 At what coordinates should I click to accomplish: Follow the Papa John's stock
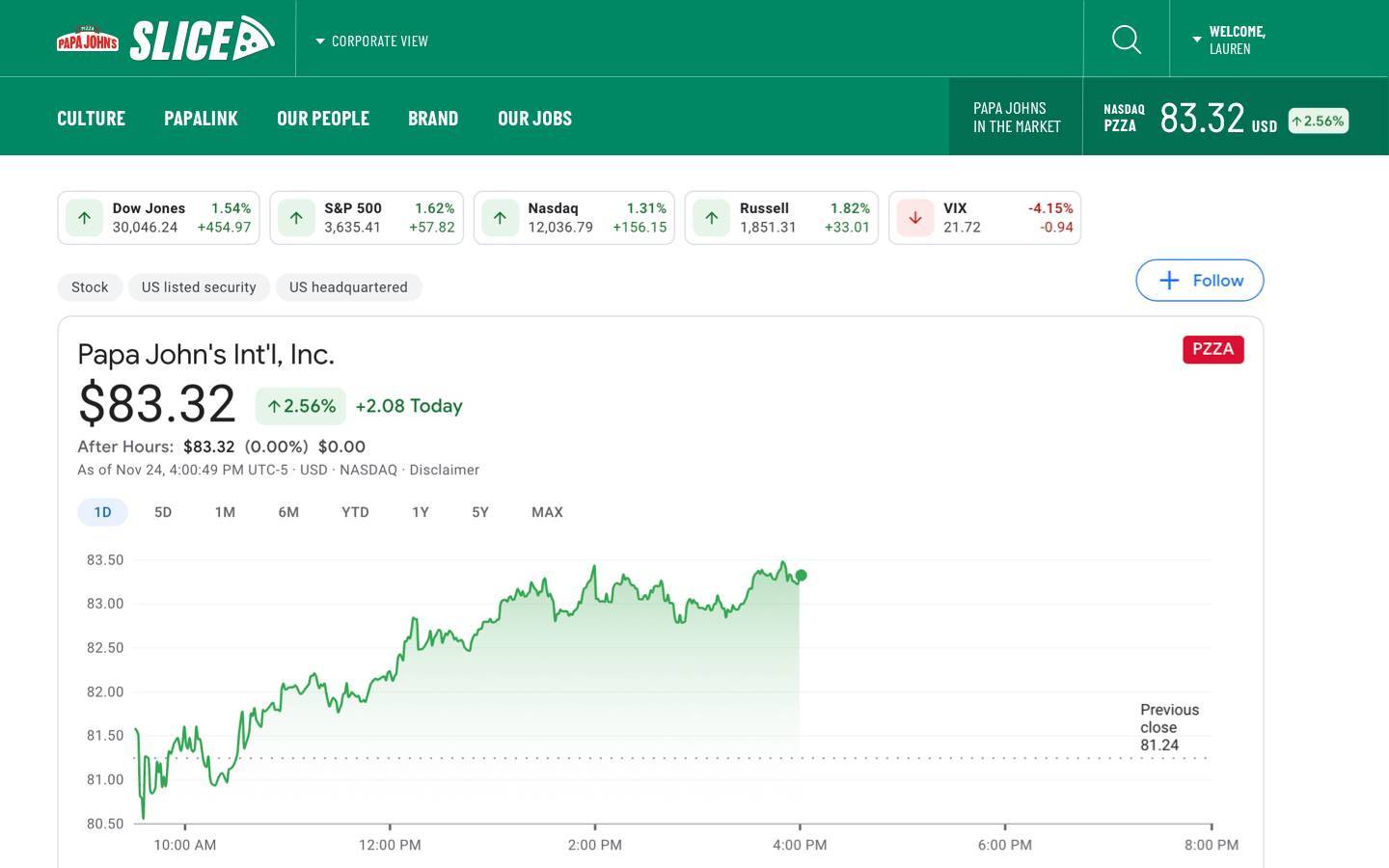pos(1199,281)
